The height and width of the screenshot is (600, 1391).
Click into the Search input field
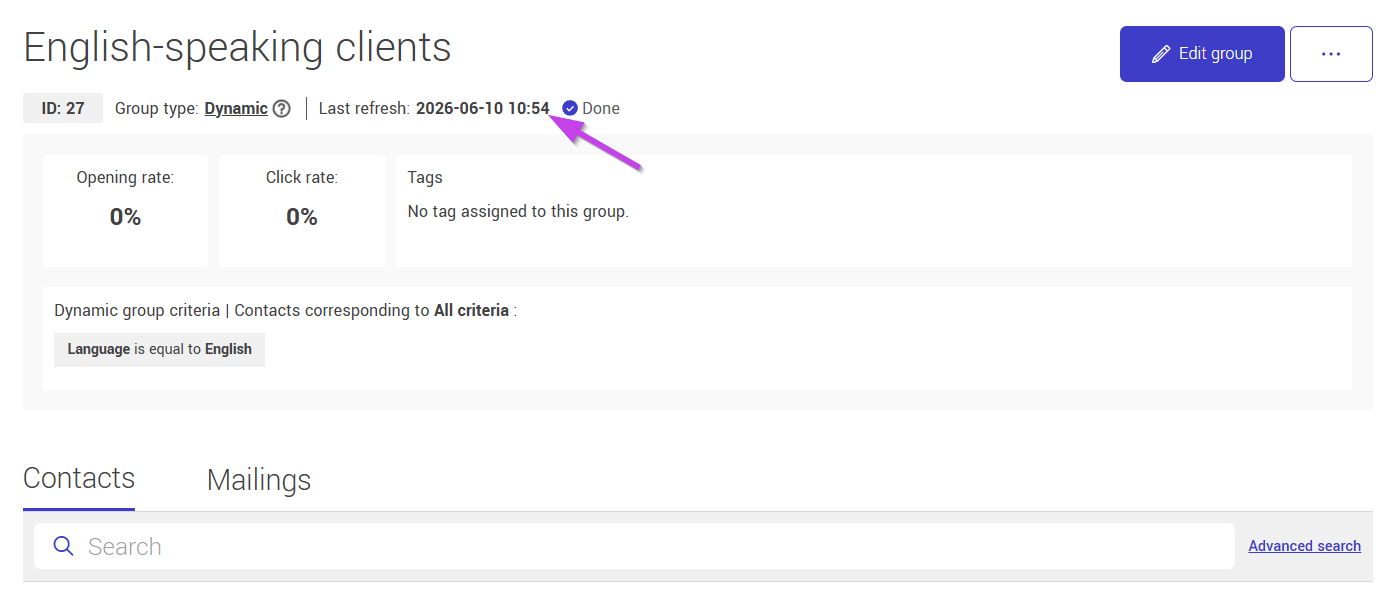634,546
